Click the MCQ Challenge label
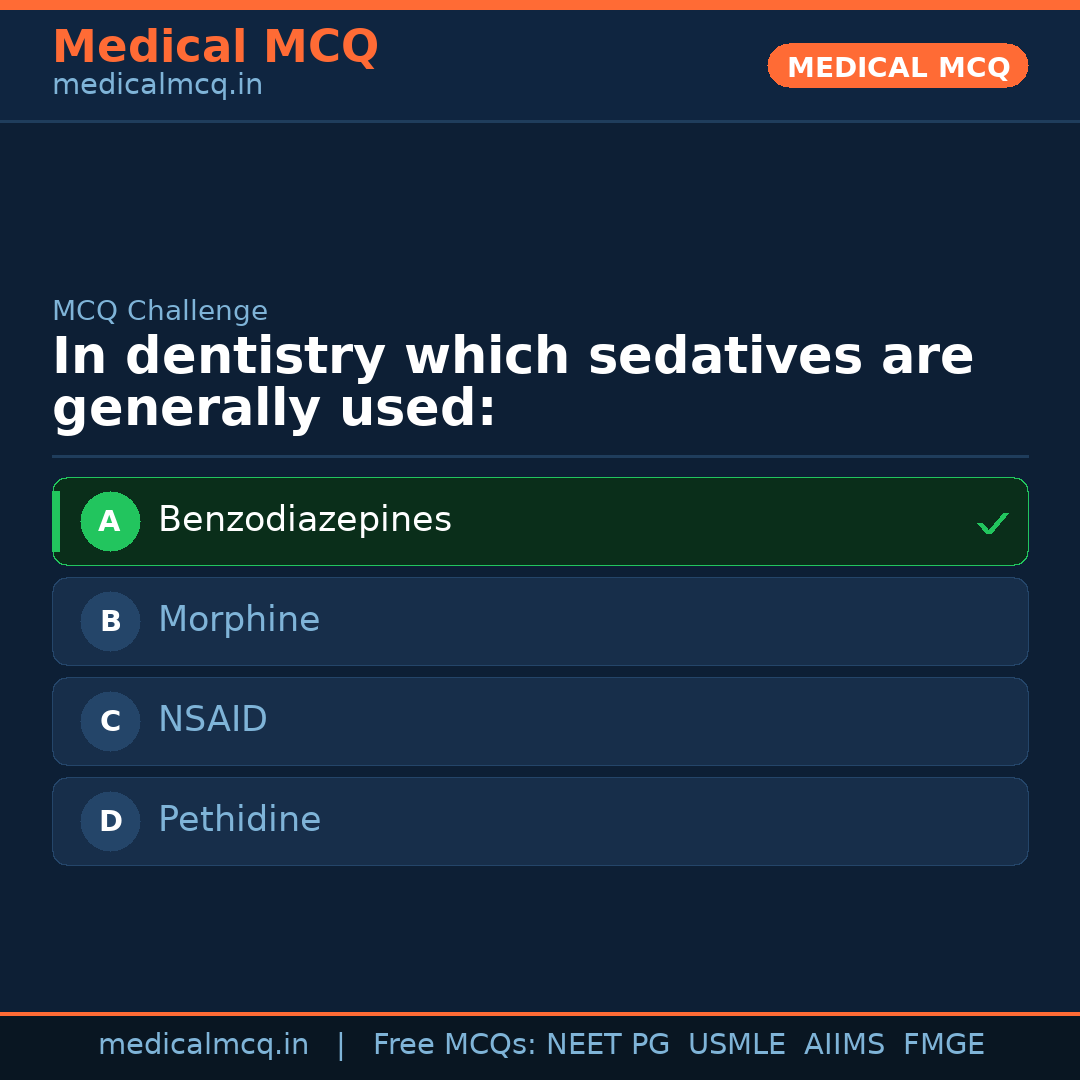This screenshot has width=1080, height=1080. click(x=160, y=311)
